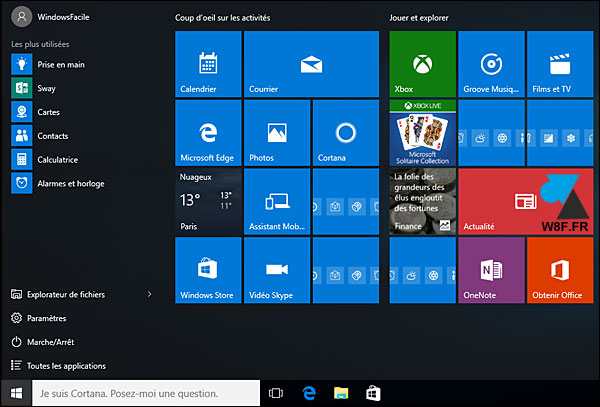Launch Microsoft Edge tile
This screenshot has height=407, width=600.
tap(208, 133)
